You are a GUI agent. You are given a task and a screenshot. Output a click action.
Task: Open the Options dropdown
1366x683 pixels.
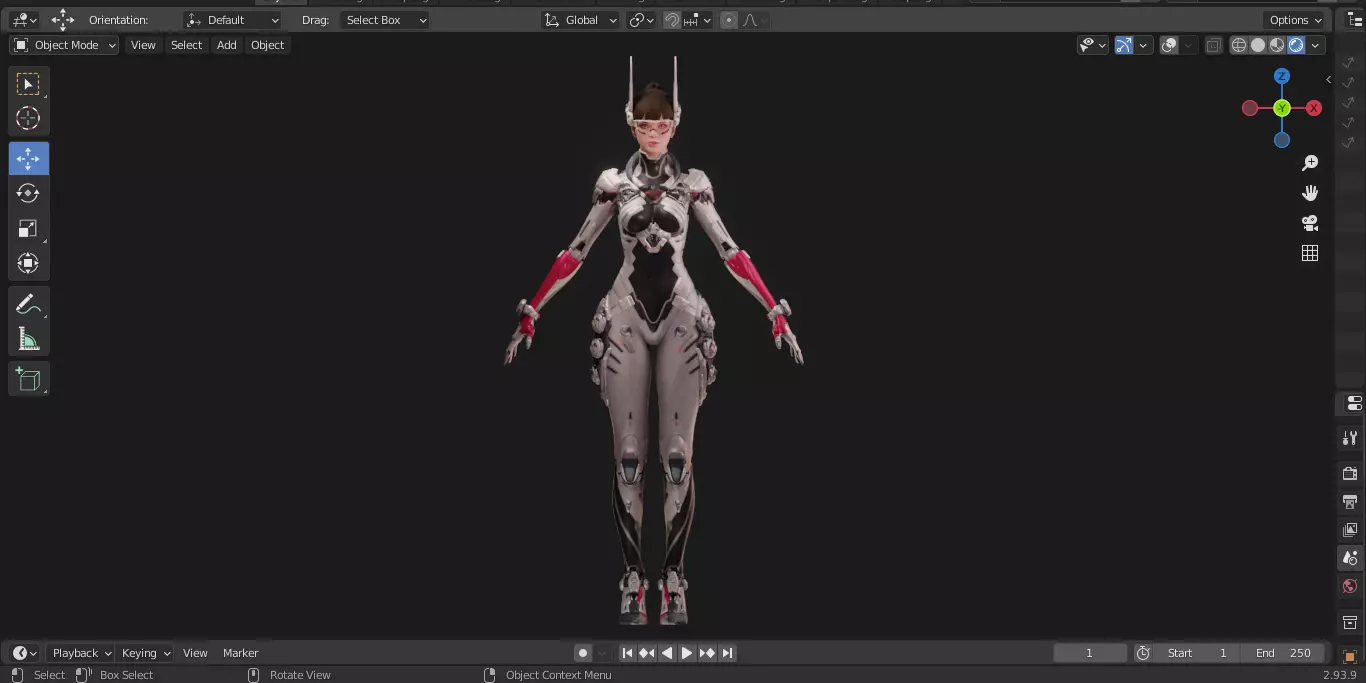tap(1295, 20)
